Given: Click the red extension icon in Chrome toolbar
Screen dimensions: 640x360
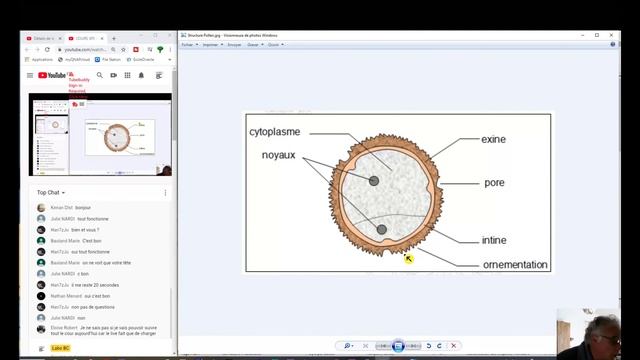Looking at the screenshot, I should (136, 49).
